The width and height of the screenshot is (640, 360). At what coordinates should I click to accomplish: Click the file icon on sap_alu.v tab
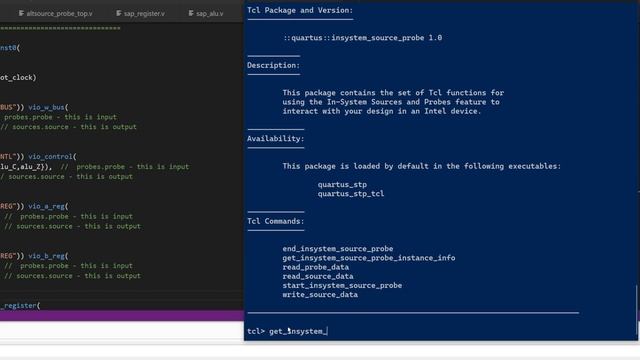[x=191, y=13]
